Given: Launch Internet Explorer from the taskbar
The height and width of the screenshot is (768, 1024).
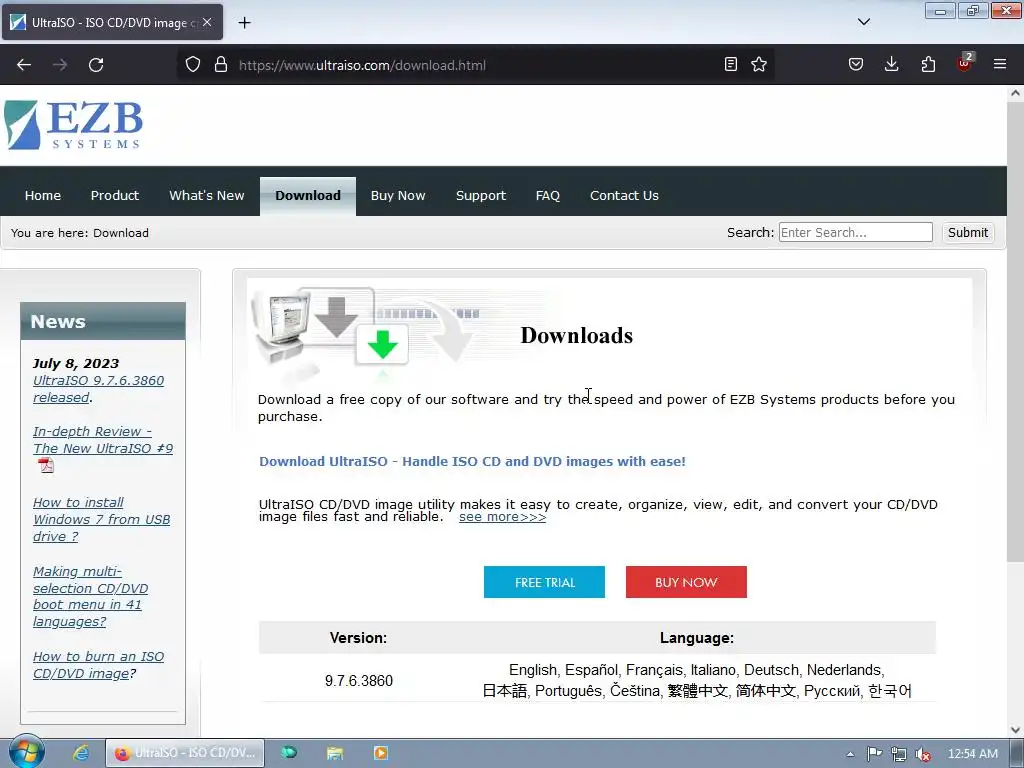Looking at the screenshot, I should coord(80,753).
